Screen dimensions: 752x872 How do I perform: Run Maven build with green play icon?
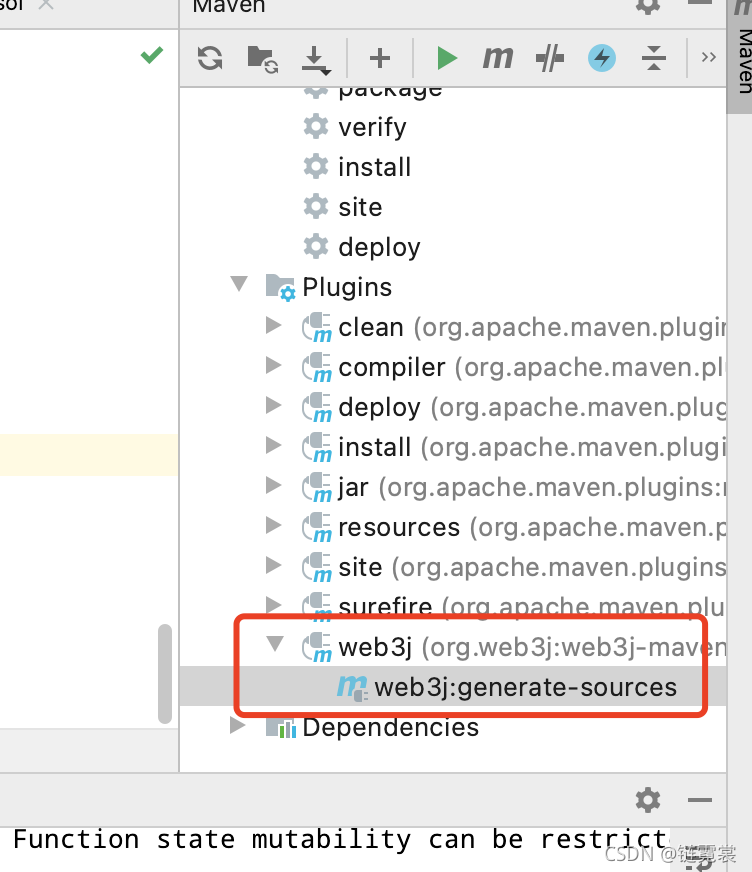(x=447, y=58)
